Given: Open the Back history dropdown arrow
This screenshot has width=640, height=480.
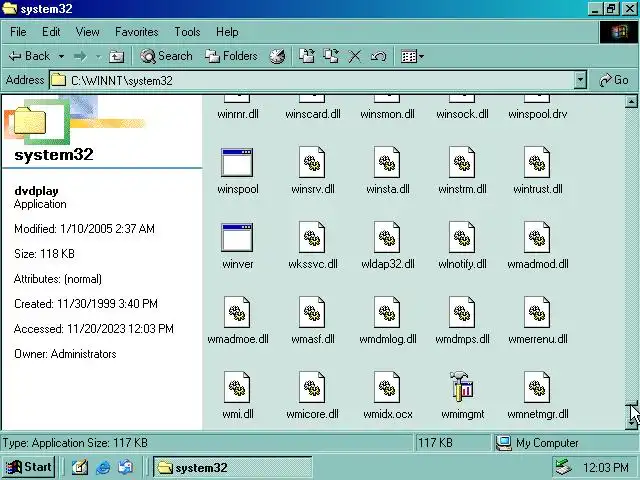Looking at the screenshot, I should pyautogui.click(x=61, y=56).
